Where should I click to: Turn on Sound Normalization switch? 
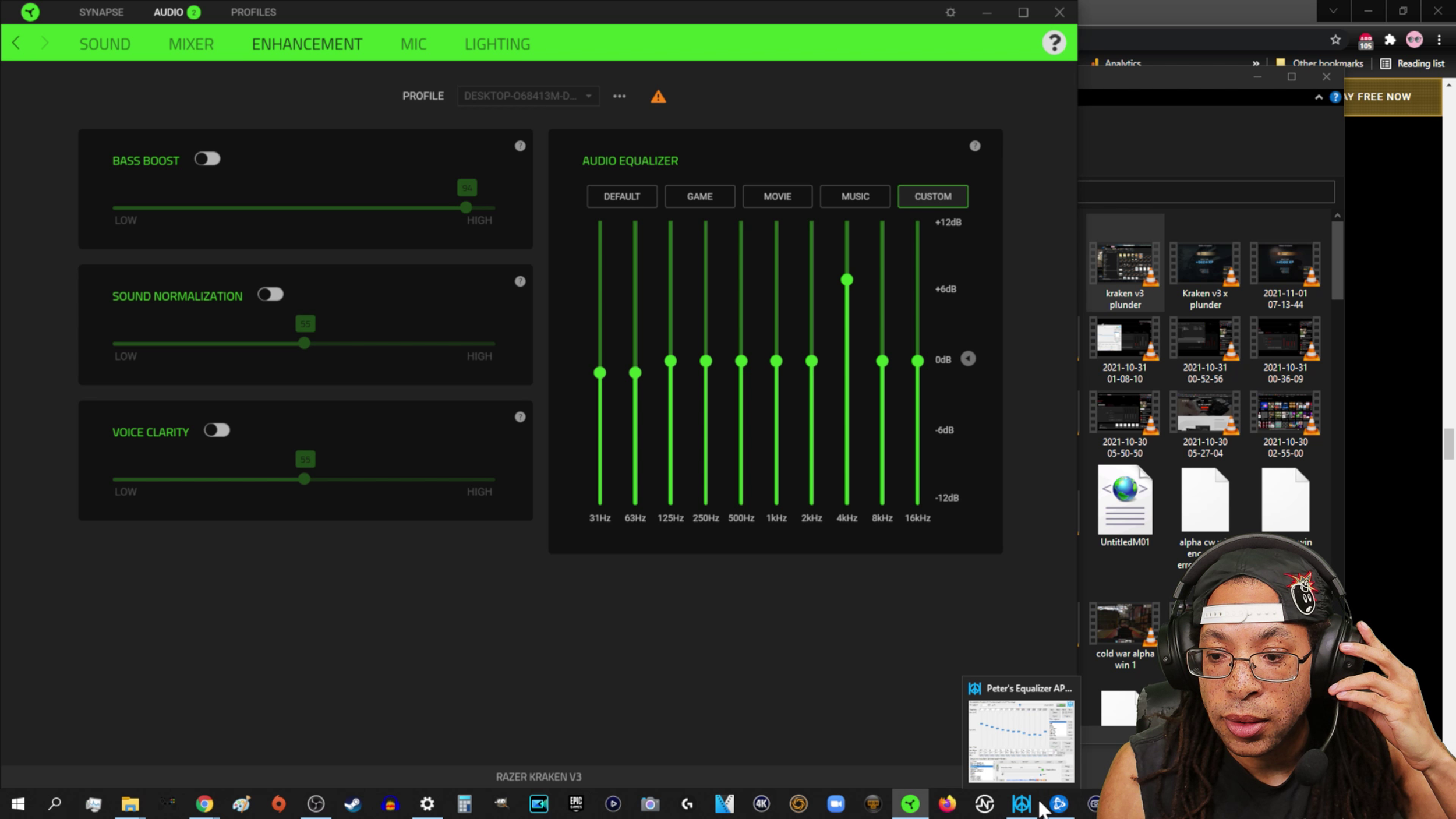click(x=270, y=295)
